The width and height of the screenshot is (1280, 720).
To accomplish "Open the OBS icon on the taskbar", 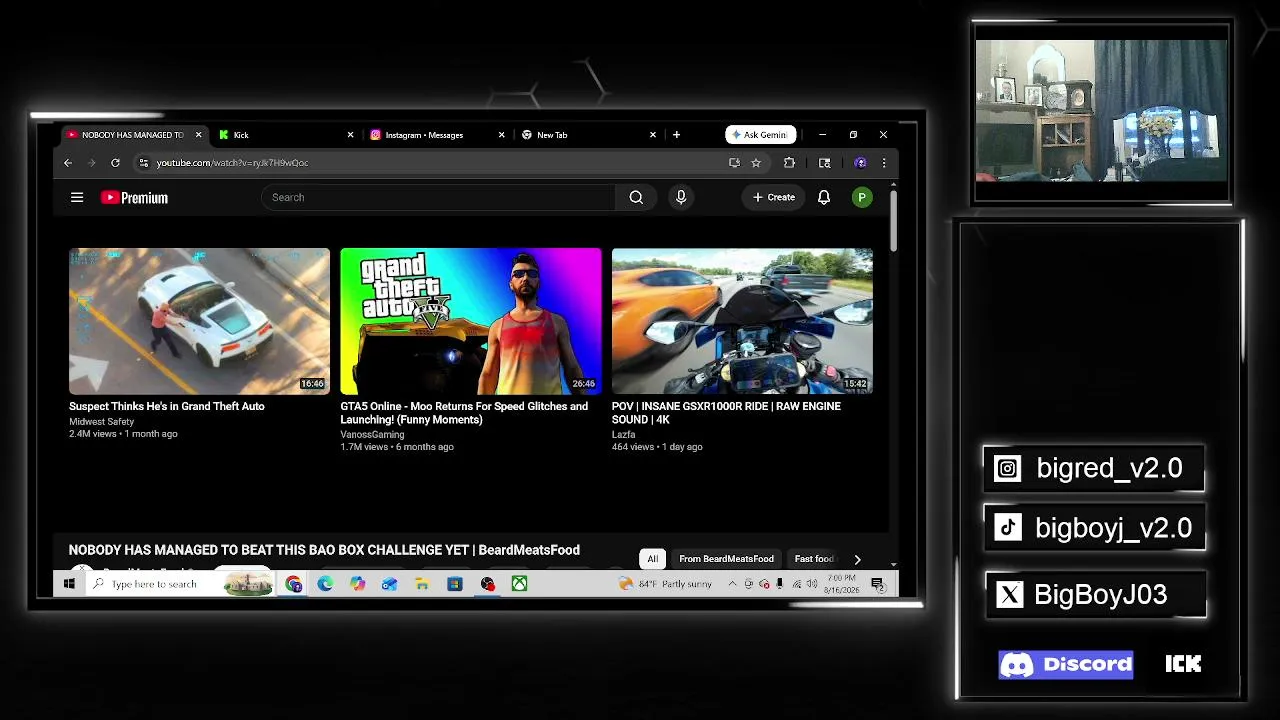I will click(x=487, y=584).
